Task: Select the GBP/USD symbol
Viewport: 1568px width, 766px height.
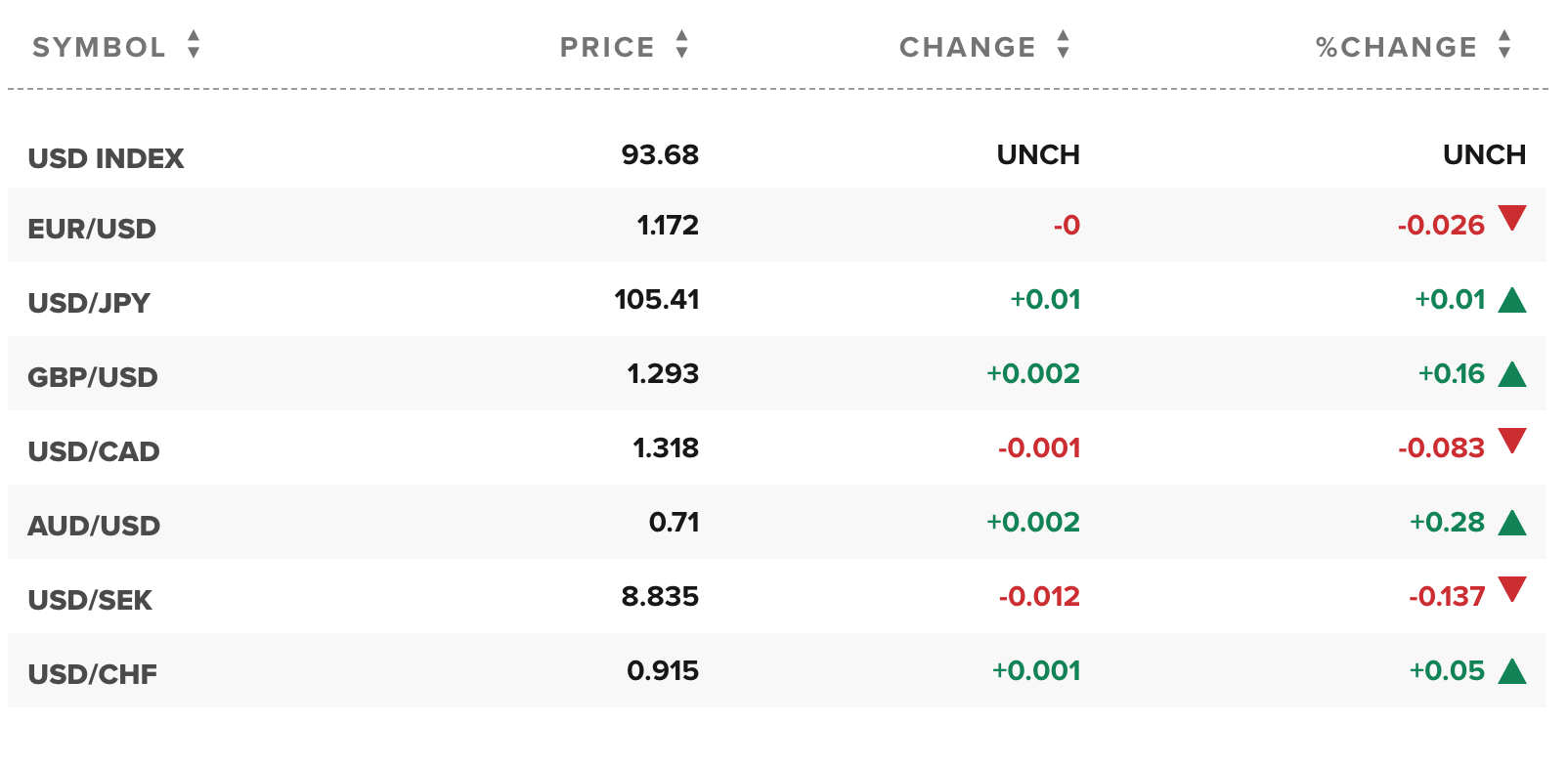Action: pyautogui.click(x=93, y=377)
